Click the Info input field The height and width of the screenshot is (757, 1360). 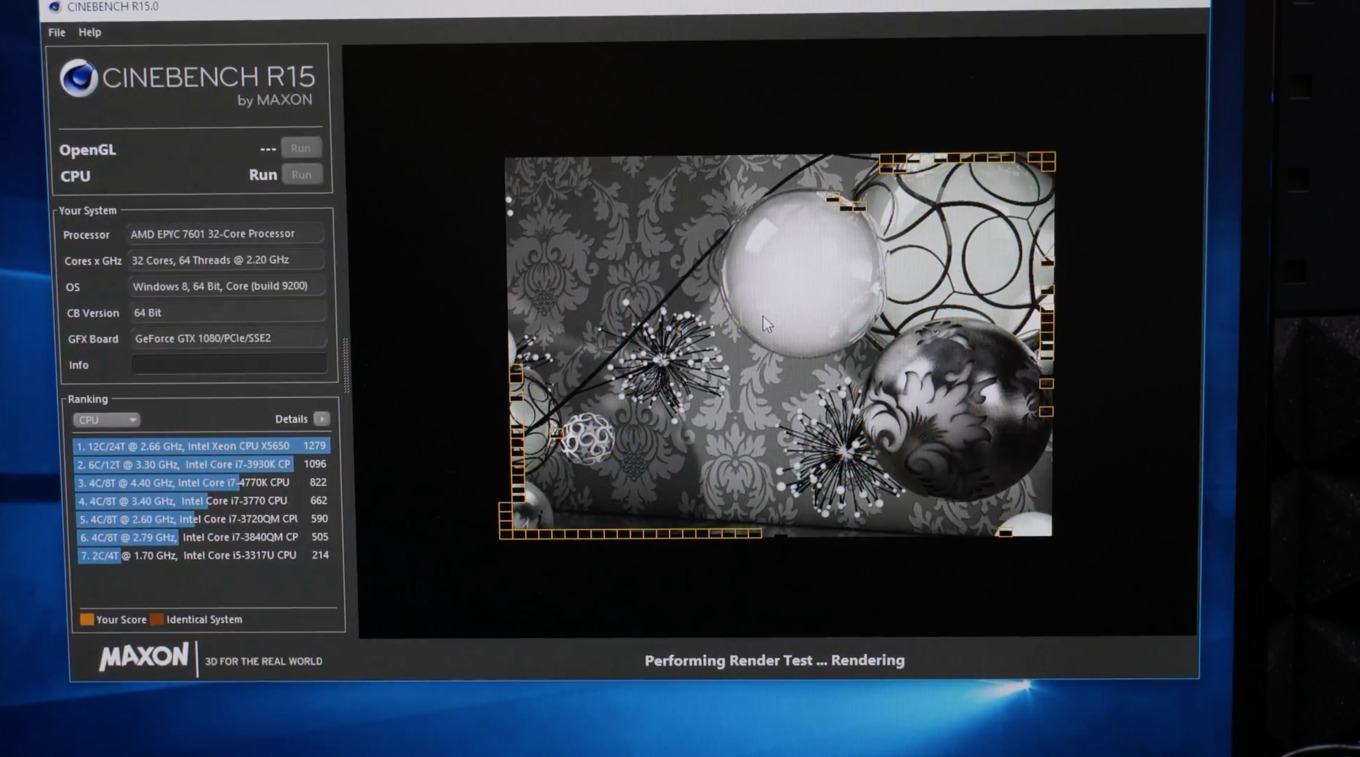(229, 365)
